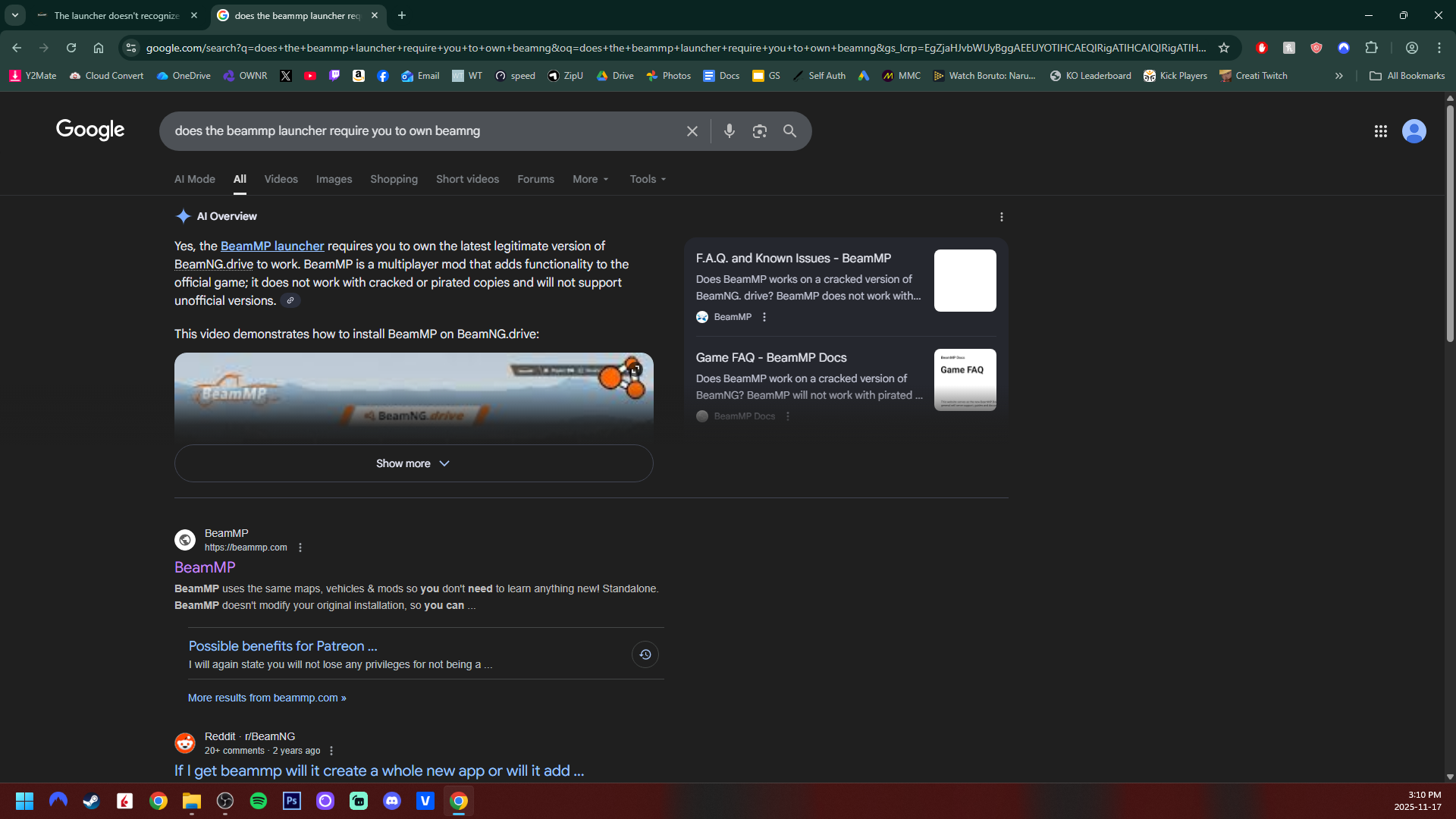The width and height of the screenshot is (1456, 819).
Task: Open the Google apps grid icon
Action: click(x=1380, y=131)
